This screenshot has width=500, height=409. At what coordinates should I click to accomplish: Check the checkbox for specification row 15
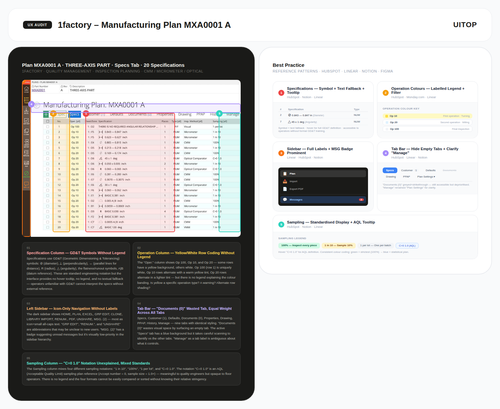point(47,201)
